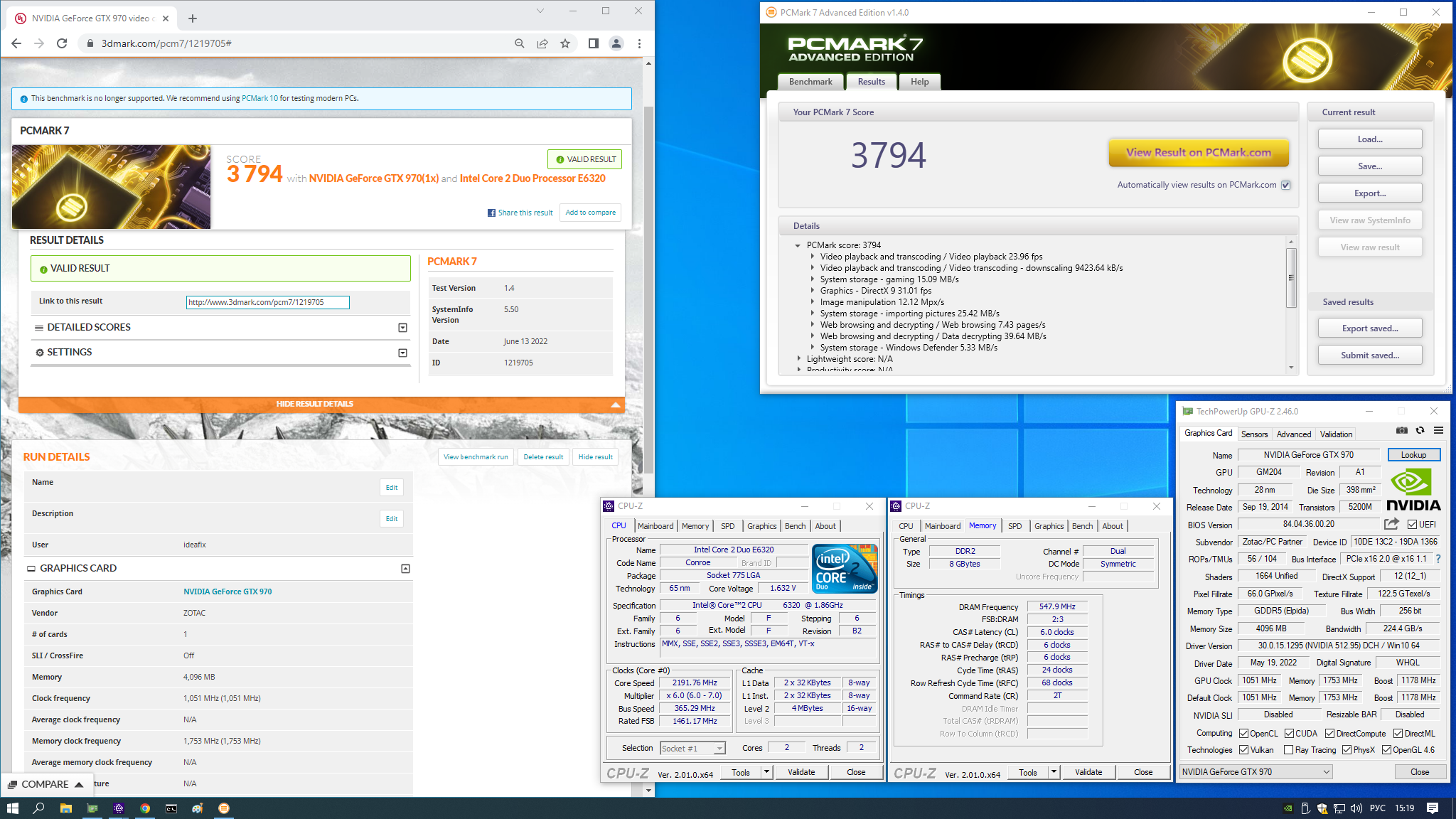
Task: Toggle Ray Tracing checkbox
Action: (x=1288, y=750)
